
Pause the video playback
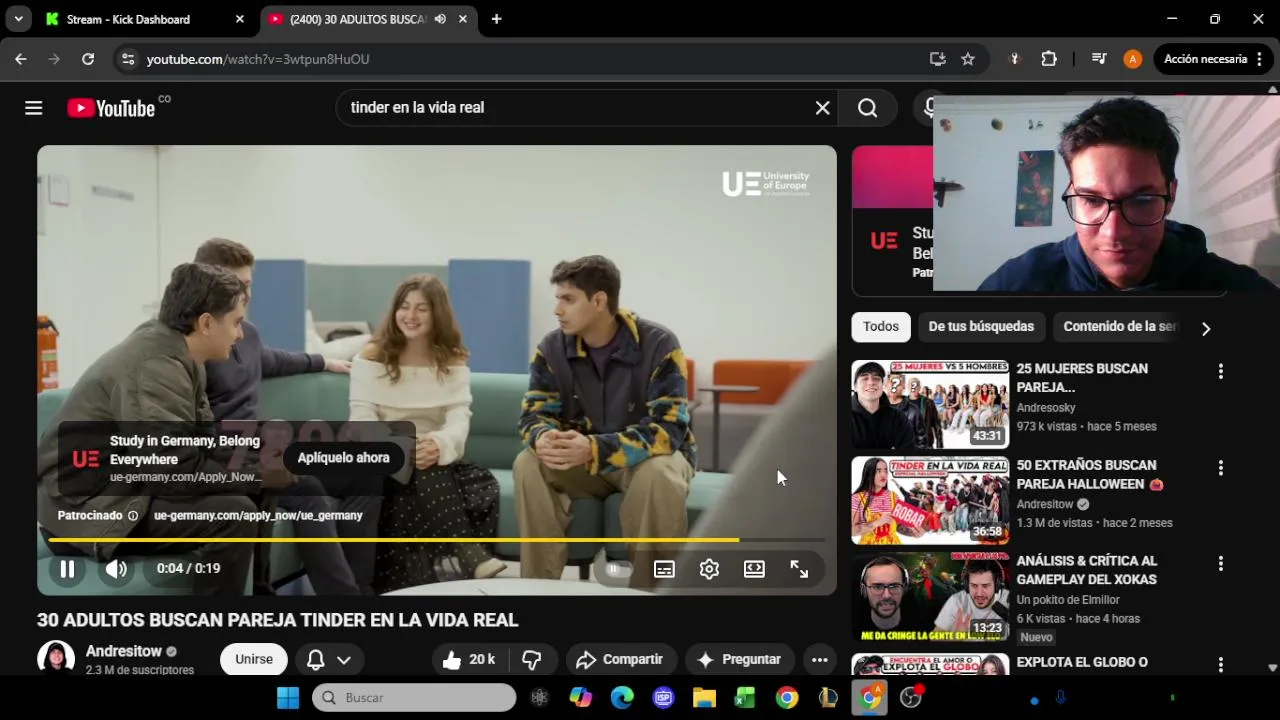click(67, 569)
